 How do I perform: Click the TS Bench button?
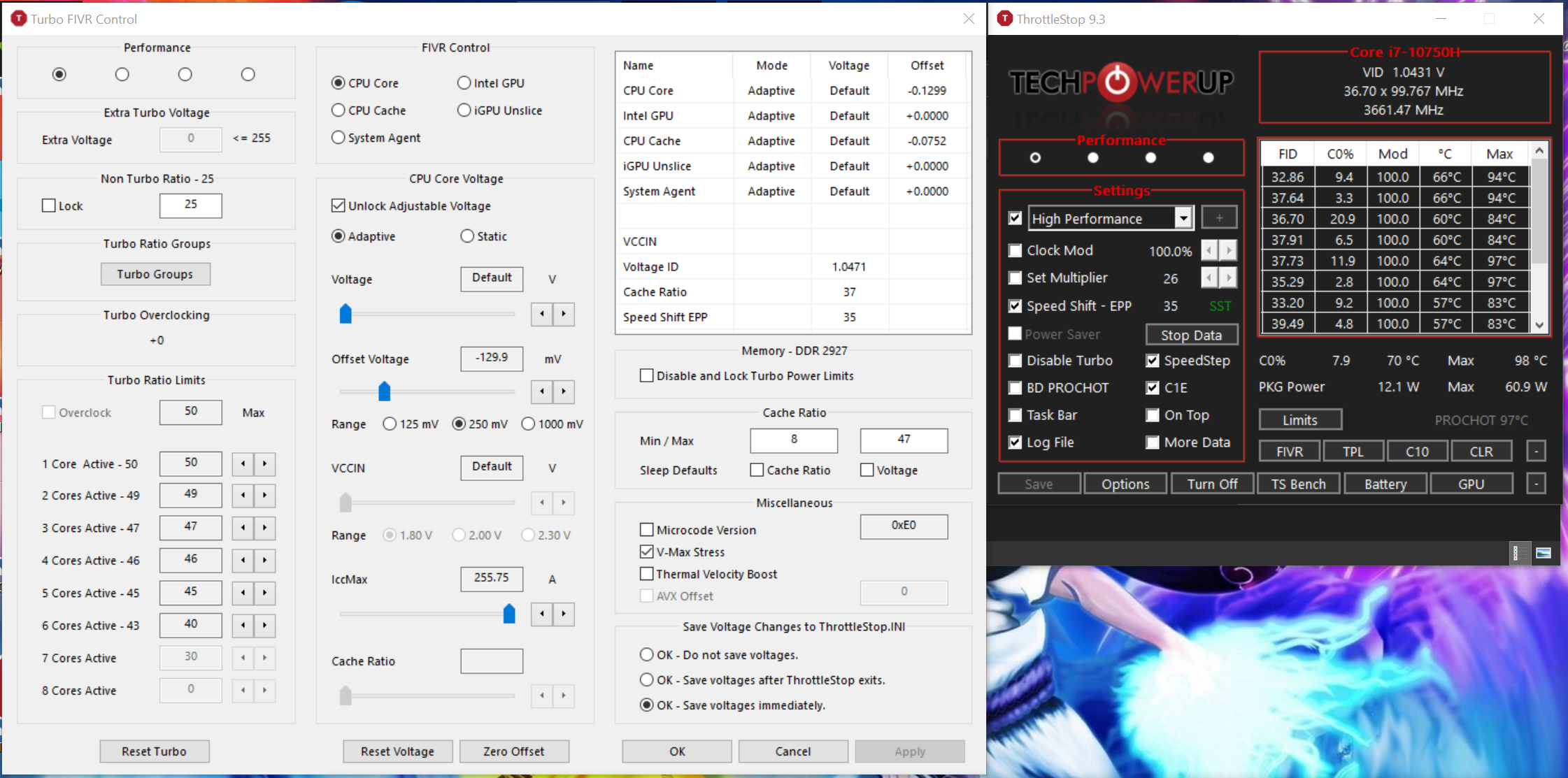(x=1298, y=484)
